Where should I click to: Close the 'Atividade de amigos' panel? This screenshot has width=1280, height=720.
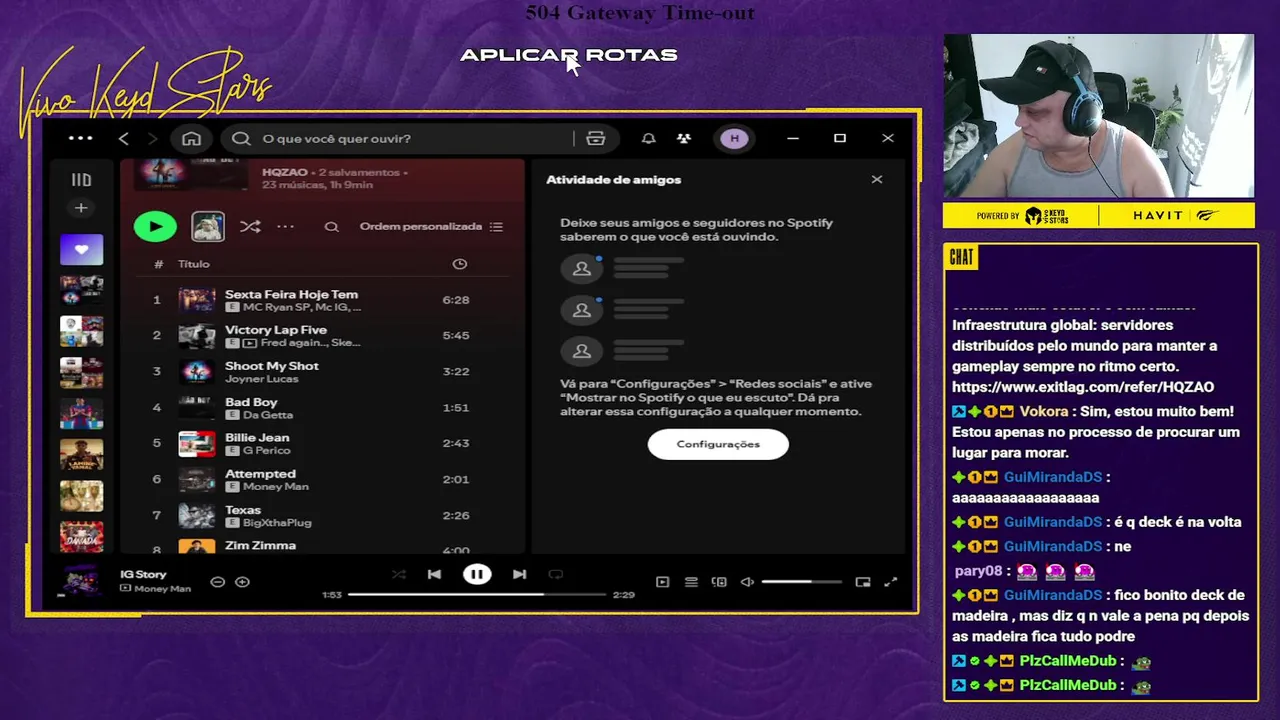point(877,180)
